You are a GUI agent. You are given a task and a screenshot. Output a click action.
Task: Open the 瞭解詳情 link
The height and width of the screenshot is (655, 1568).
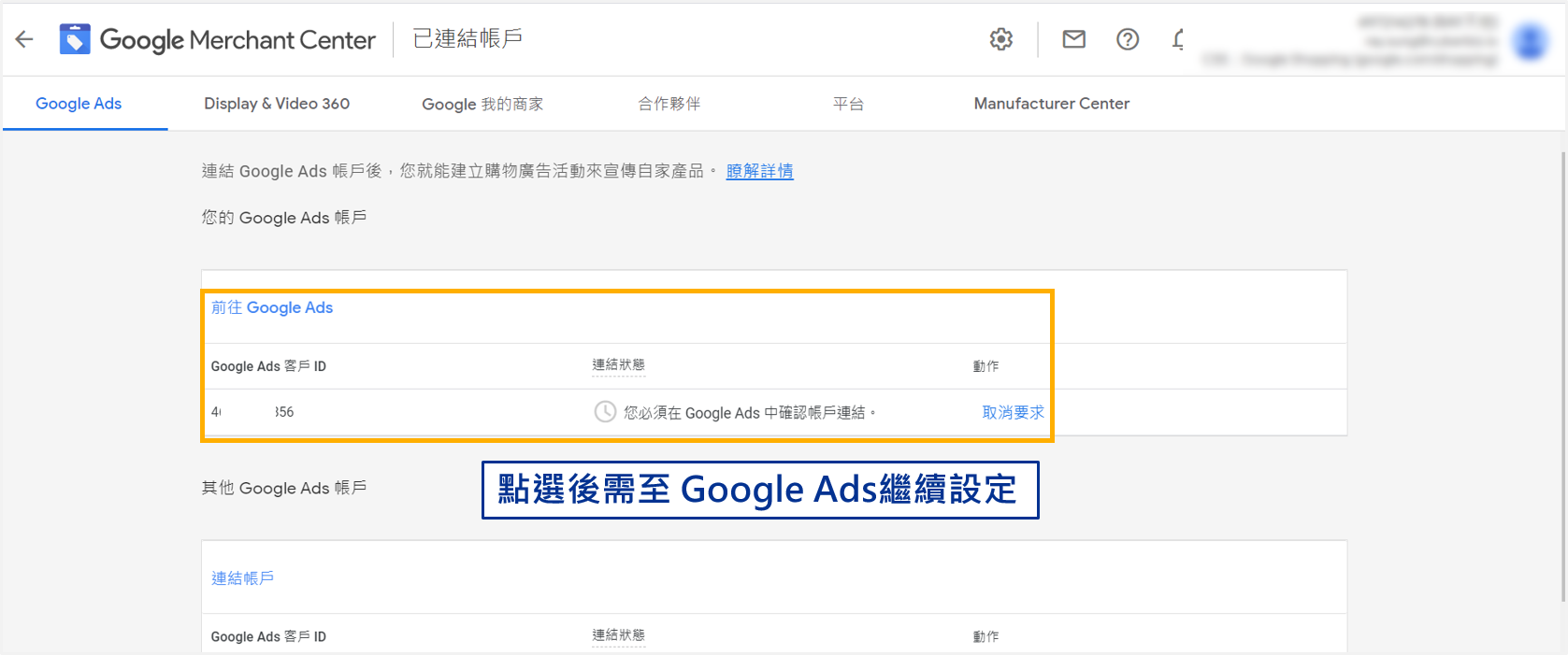[x=760, y=171]
